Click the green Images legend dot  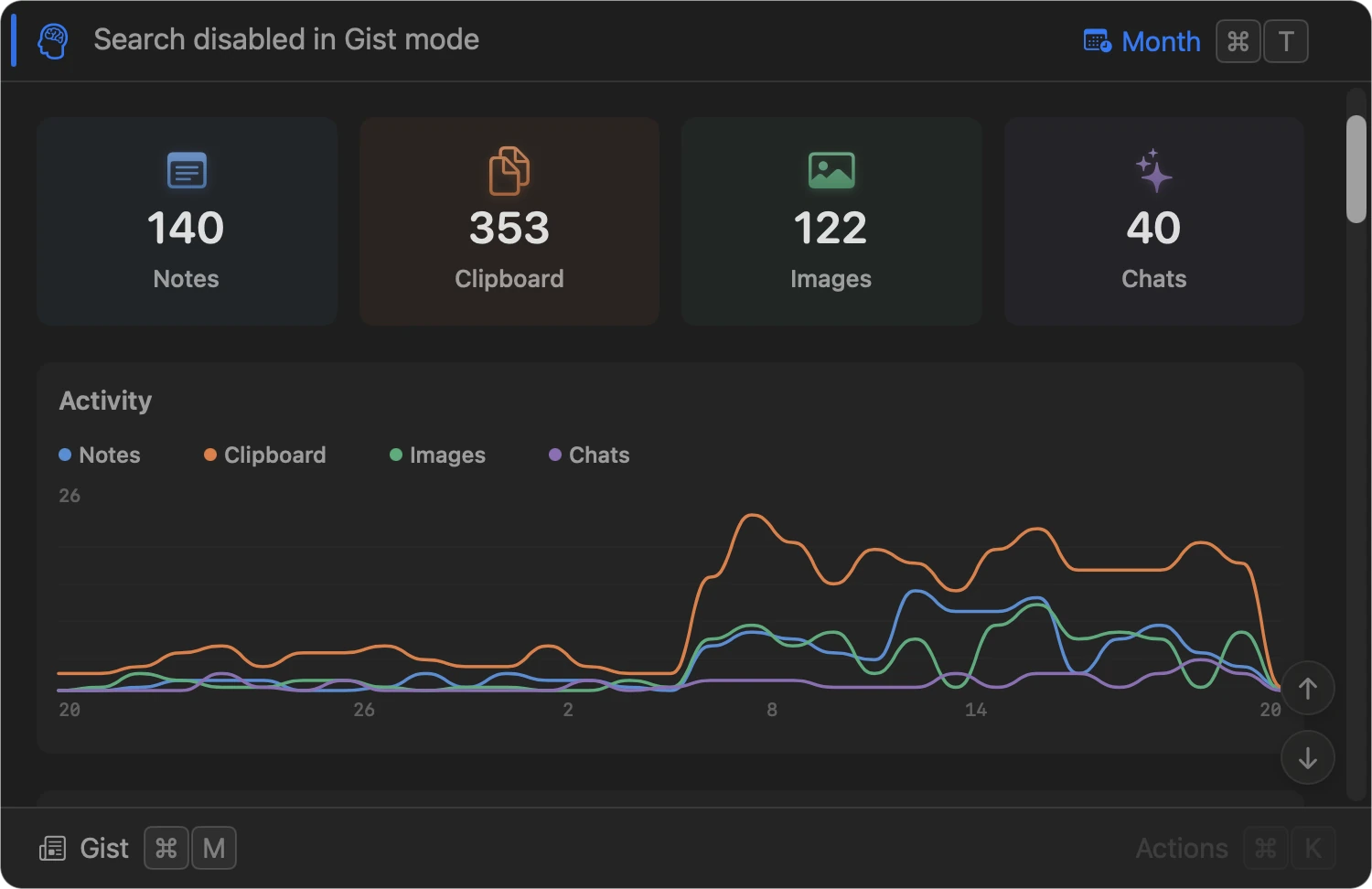pos(396,455)
